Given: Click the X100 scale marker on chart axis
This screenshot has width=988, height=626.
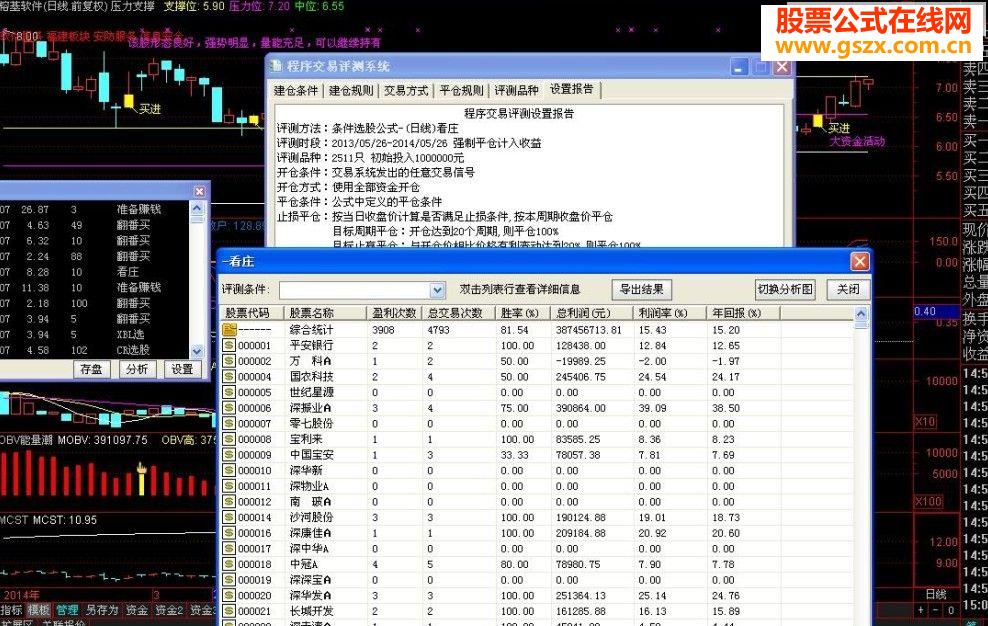Looking at the screenshot, I should [x=928, y=502].
